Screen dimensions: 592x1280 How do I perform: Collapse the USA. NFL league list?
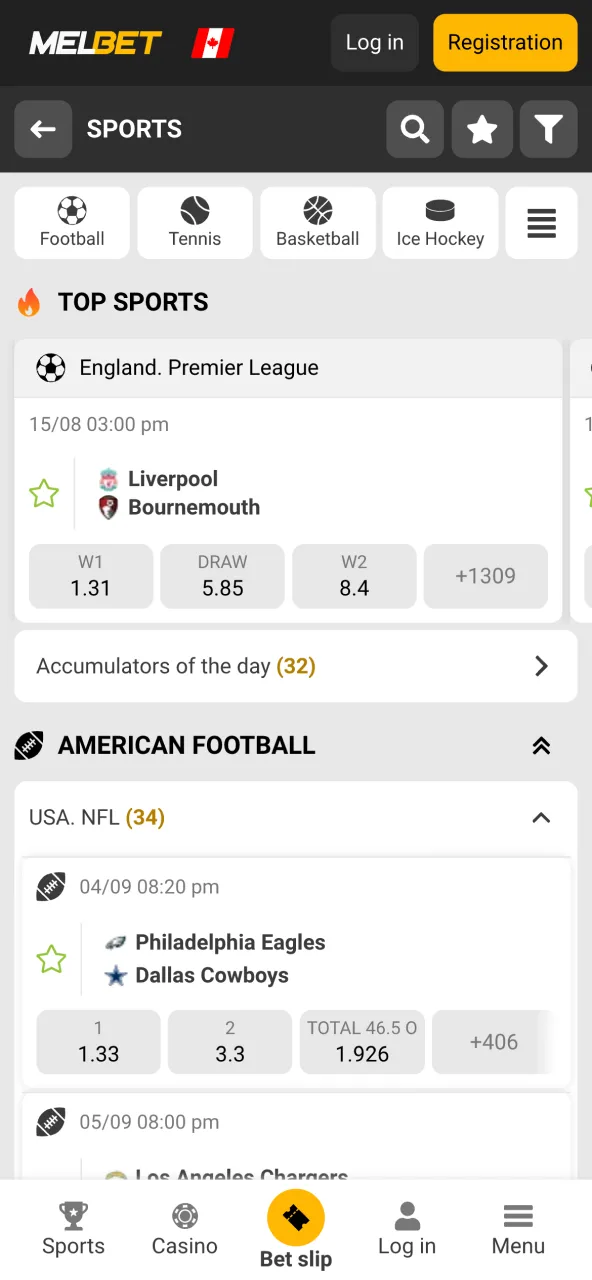pyautogui.click(x=541, y=818)
